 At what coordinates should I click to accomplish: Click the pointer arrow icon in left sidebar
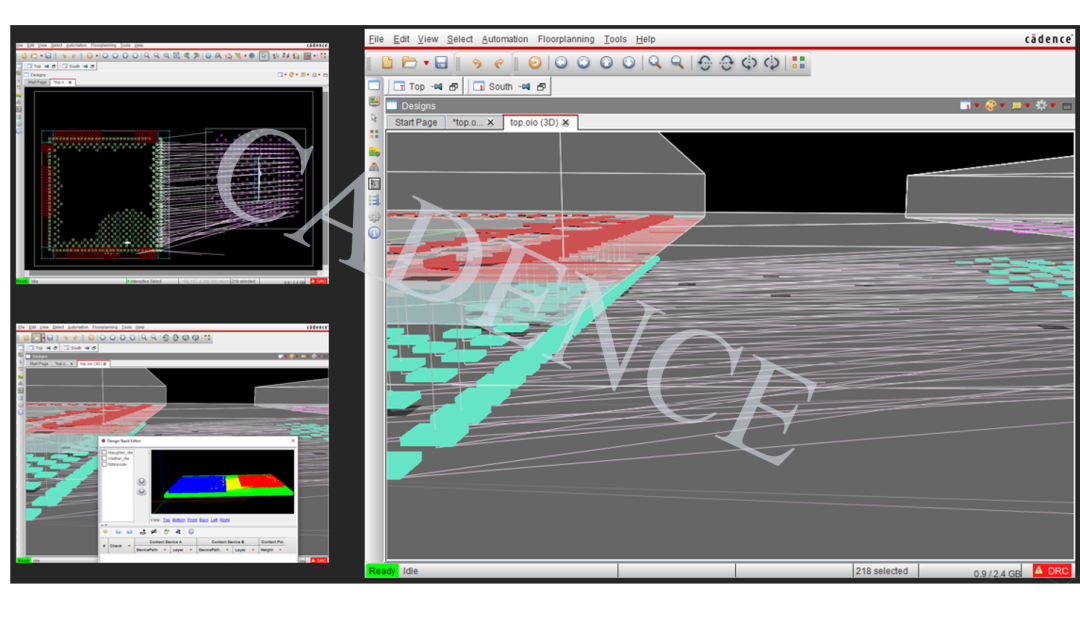coord(374,118)
